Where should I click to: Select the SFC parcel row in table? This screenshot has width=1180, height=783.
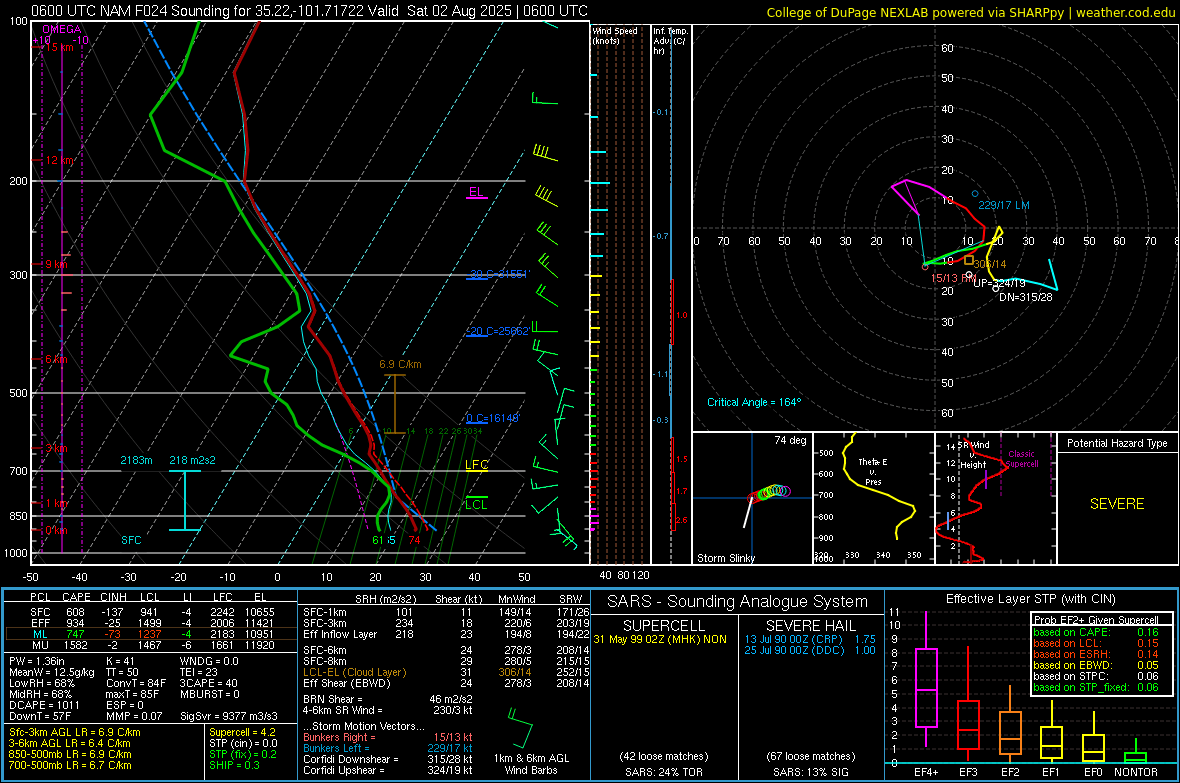point(151,612)
